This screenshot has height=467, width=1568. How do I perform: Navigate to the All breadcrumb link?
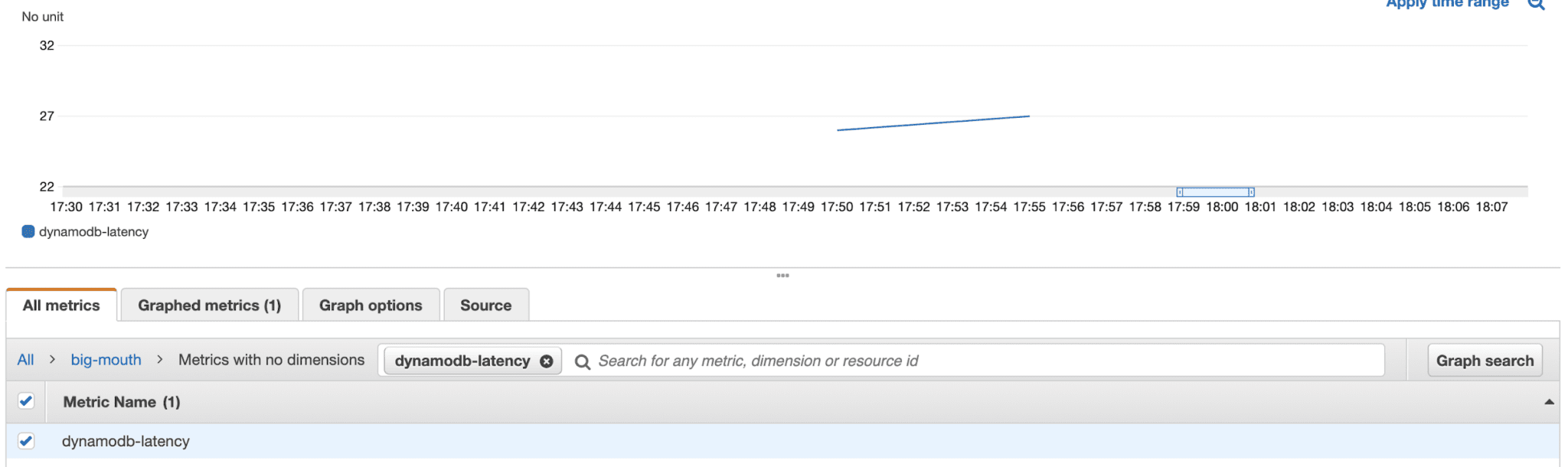coord(25,360)
